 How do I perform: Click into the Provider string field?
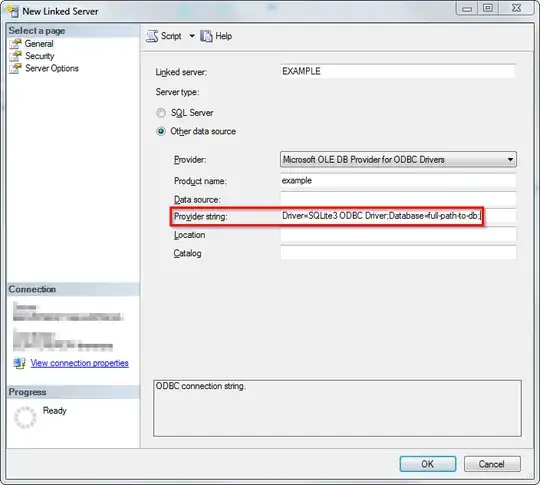click(398, 216)
